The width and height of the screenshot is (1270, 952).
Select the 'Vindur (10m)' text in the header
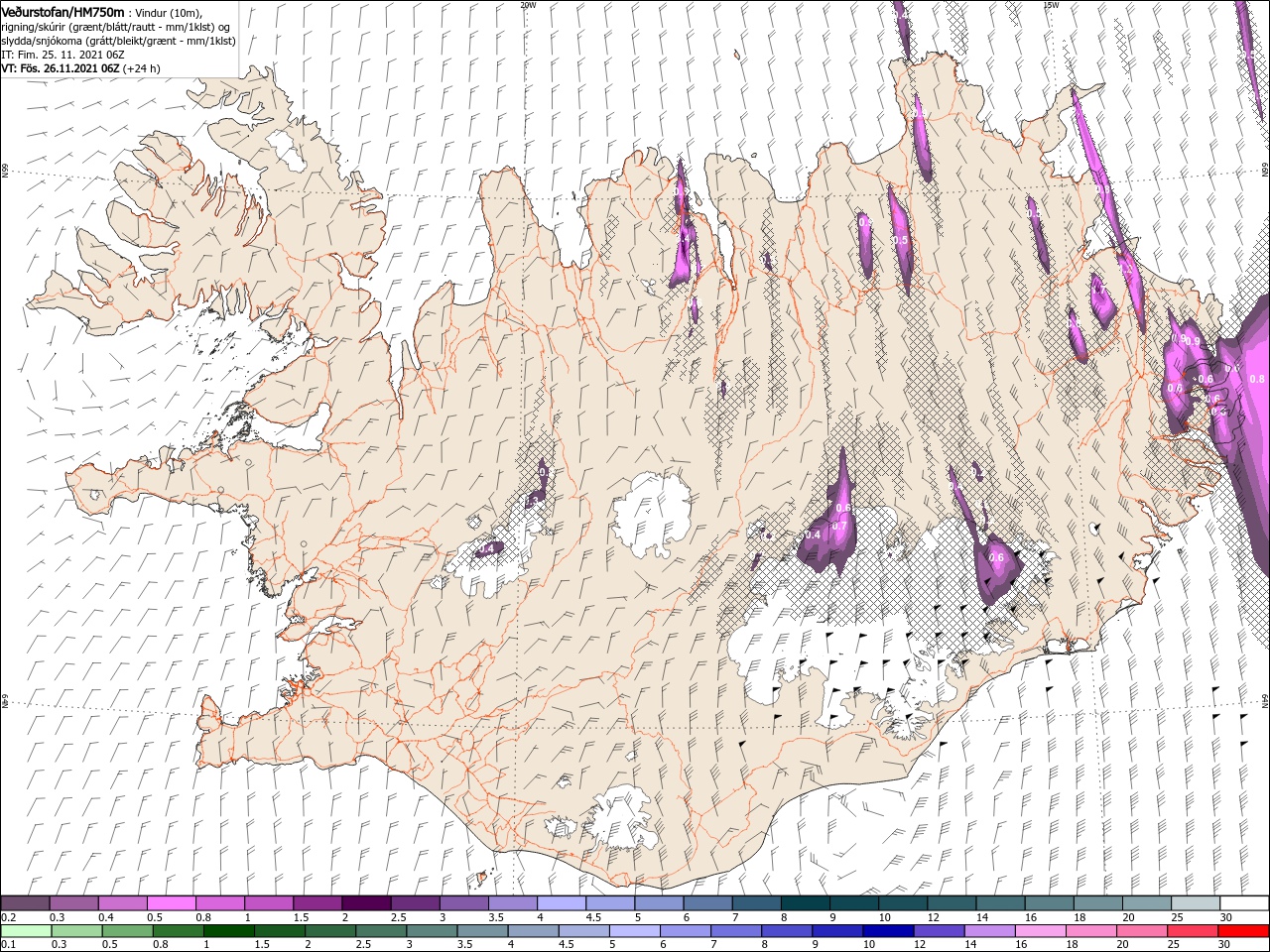coord(169,13)
